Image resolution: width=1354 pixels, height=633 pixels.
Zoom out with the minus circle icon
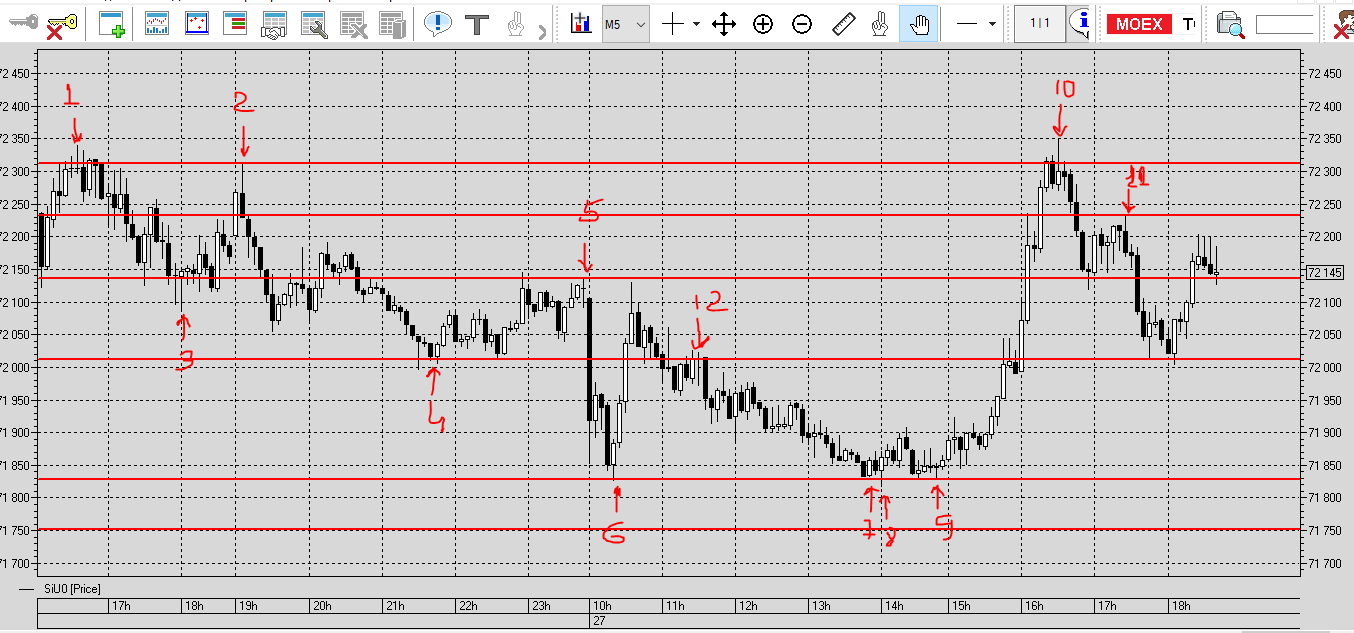pyautogui.click(x=802, y=24)
